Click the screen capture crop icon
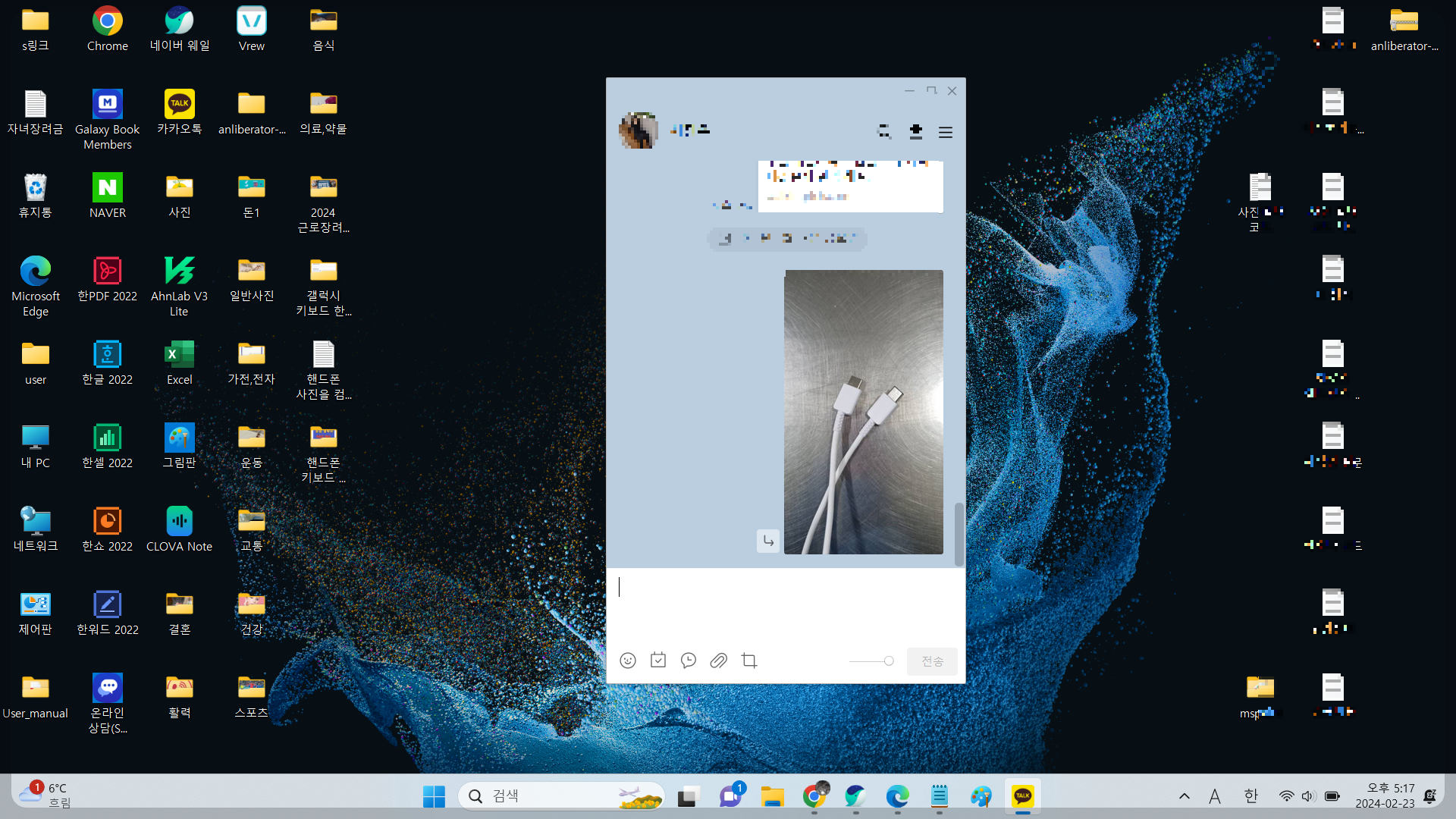Viewport: 1456px width, 819px height. click(x=749, y=661)
